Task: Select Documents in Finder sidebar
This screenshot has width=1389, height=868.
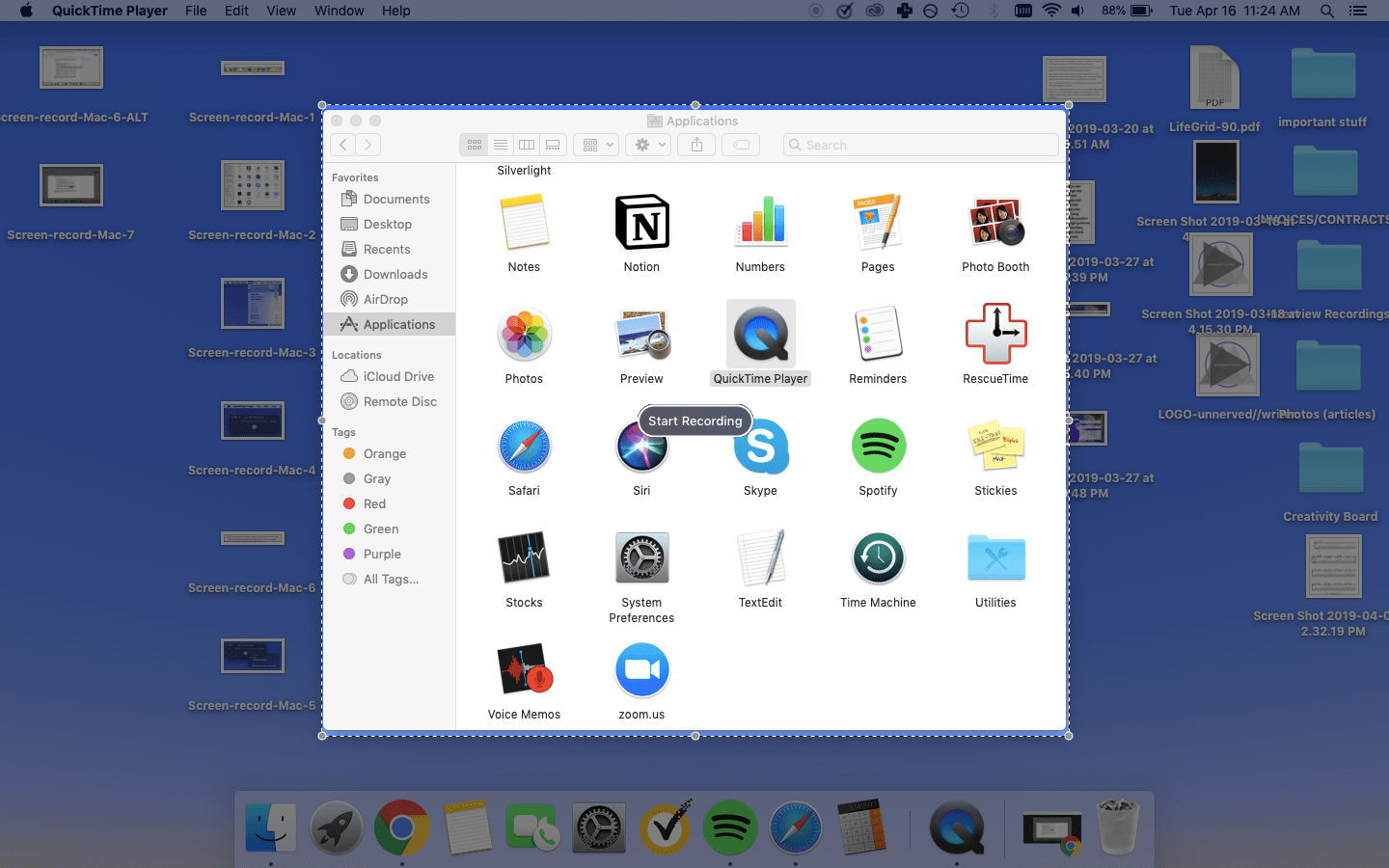Action: click(390, 199)
